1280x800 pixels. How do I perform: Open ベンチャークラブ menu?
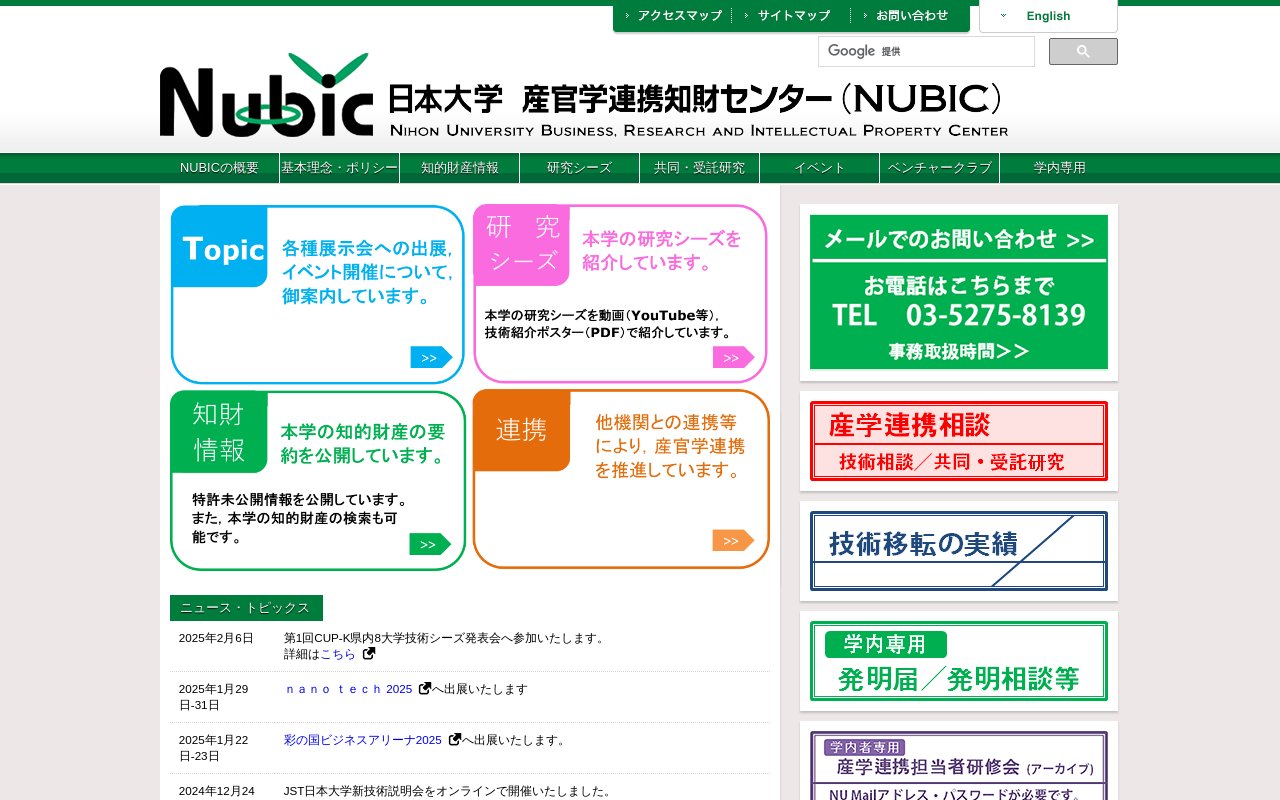coord(939,168)
